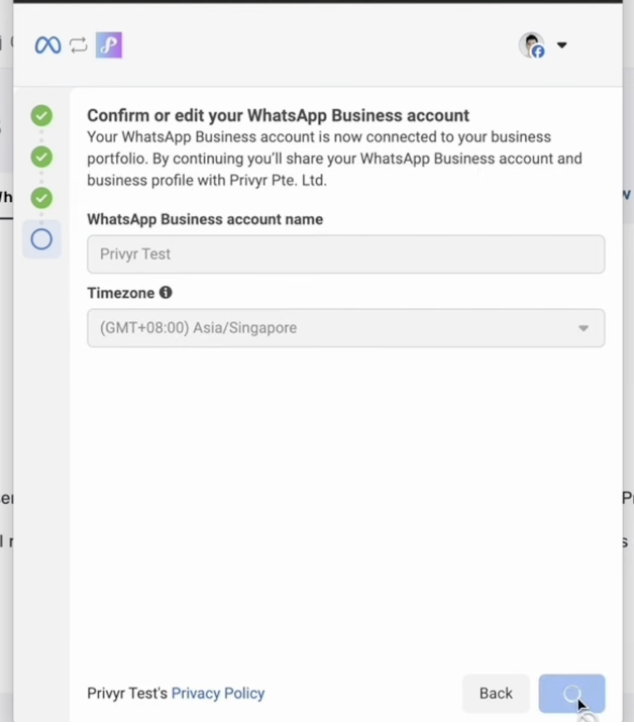Screen dimensions: 634x726
Task: Click the 'WhatsApp Business account name' label
Action: point(205,219)
